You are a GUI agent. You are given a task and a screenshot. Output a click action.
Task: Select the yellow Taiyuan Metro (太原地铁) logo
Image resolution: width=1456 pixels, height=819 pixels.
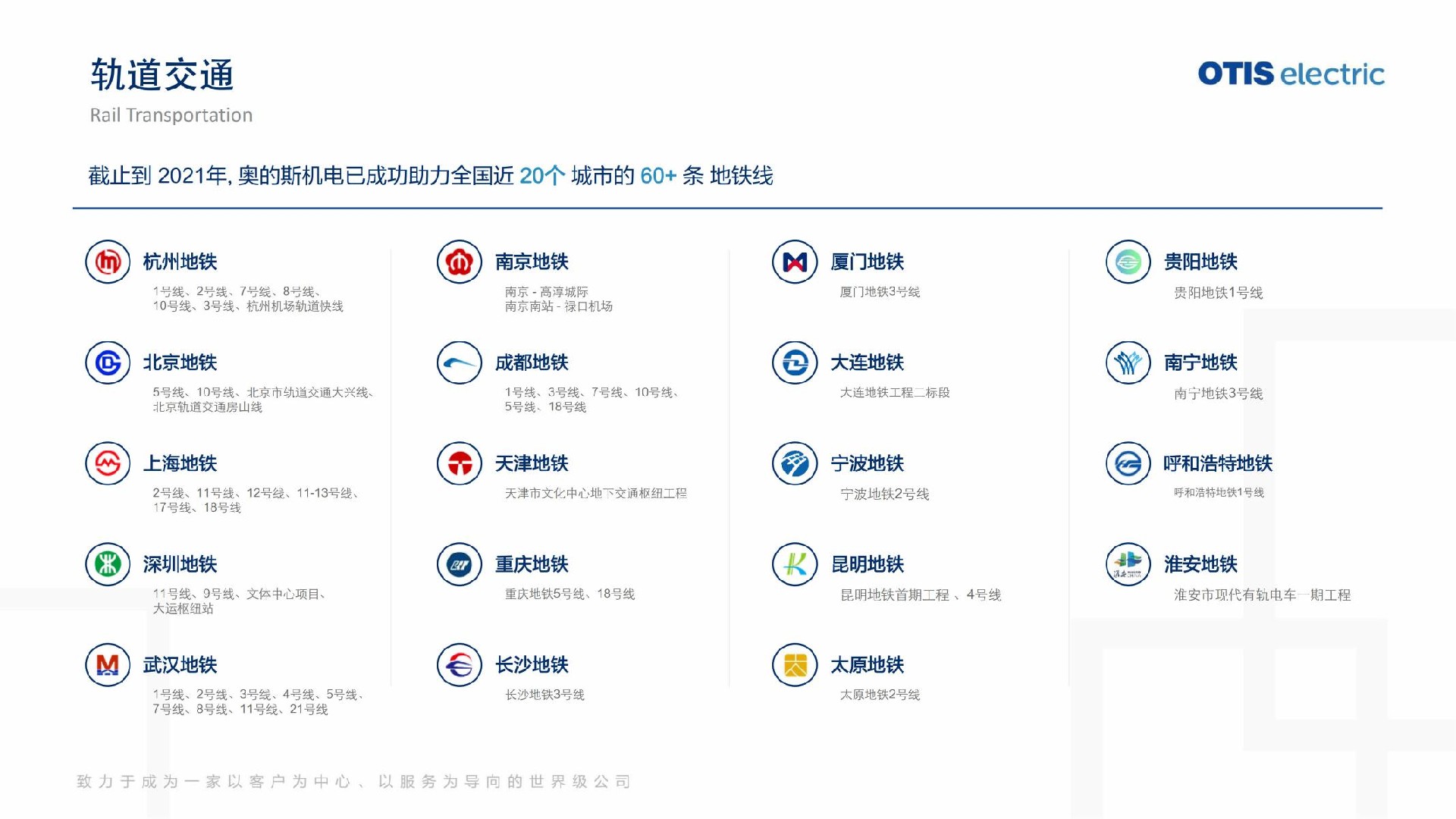click(795, 665)
